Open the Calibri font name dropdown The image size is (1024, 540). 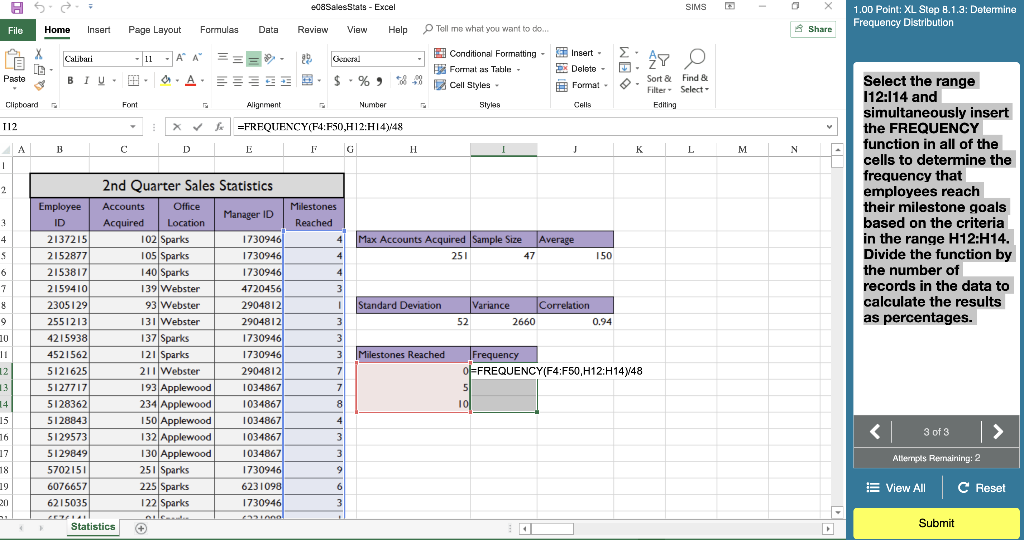pos(137,59)
